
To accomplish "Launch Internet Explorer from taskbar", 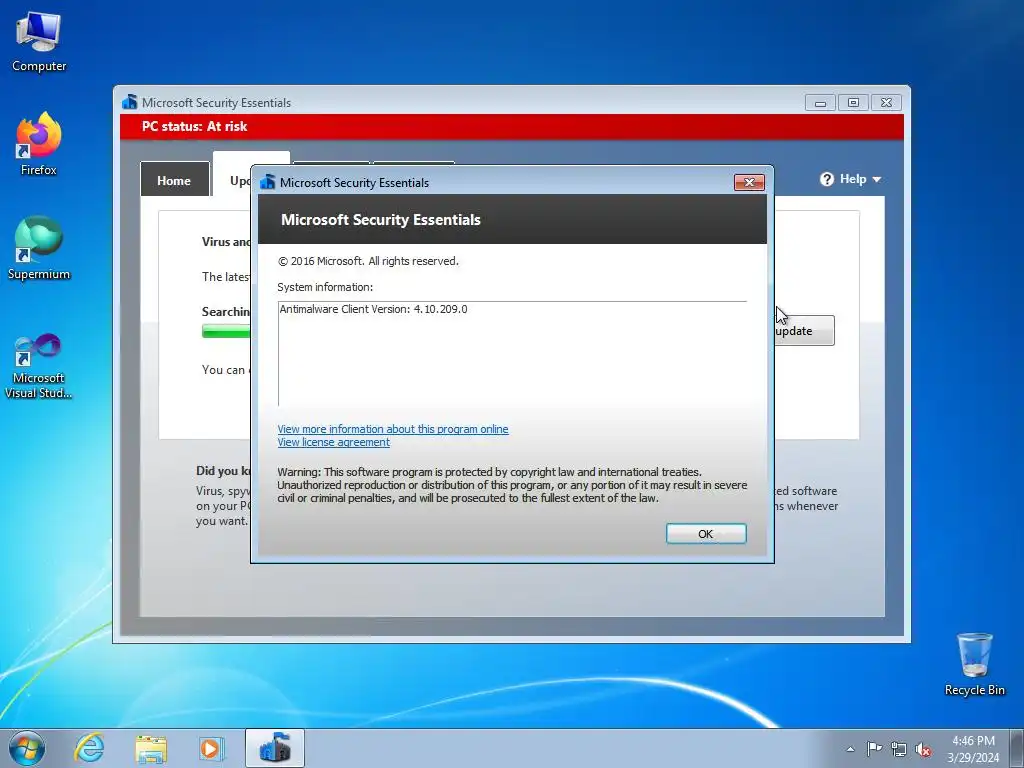I will click(x=89, y=748).
